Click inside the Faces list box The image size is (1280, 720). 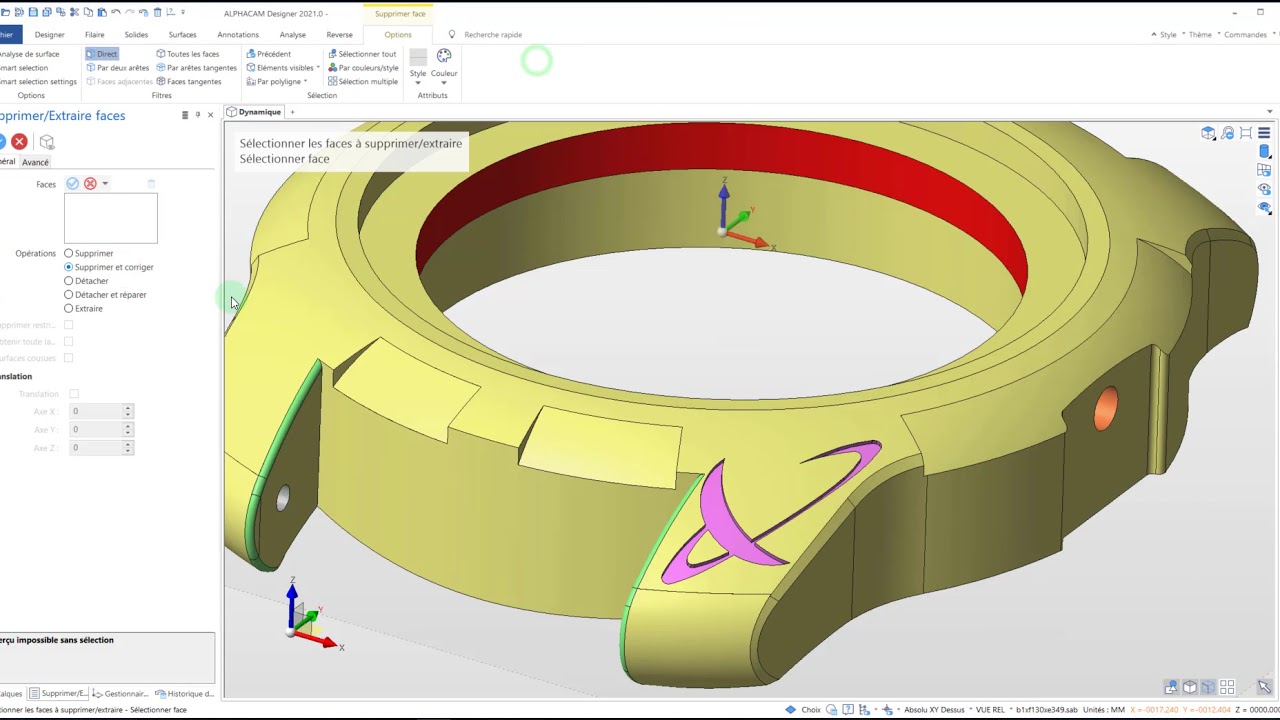[x=111, y=218]
